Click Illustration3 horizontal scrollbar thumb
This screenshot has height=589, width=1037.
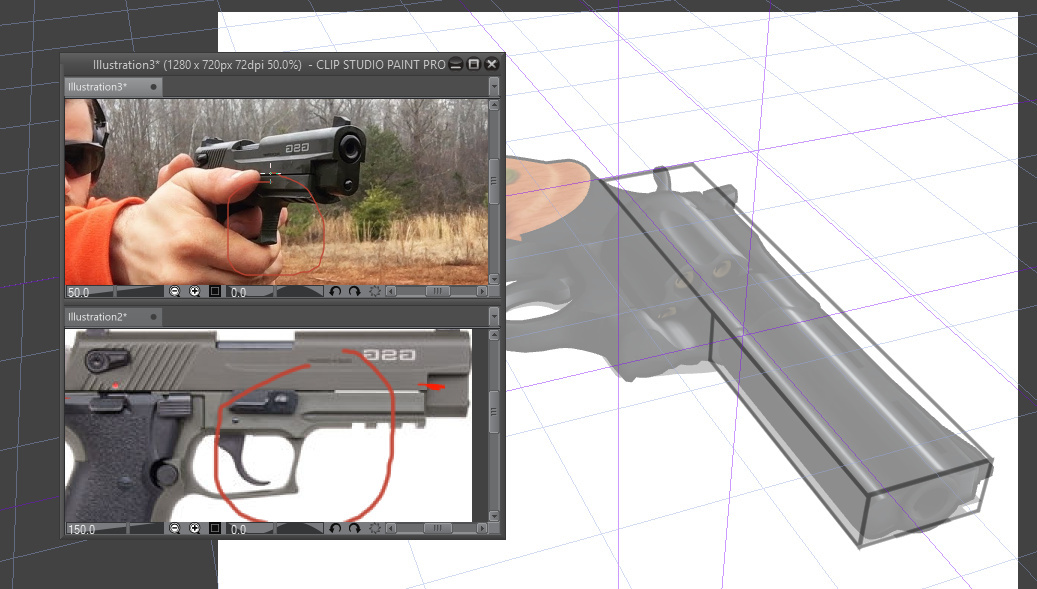437,292
